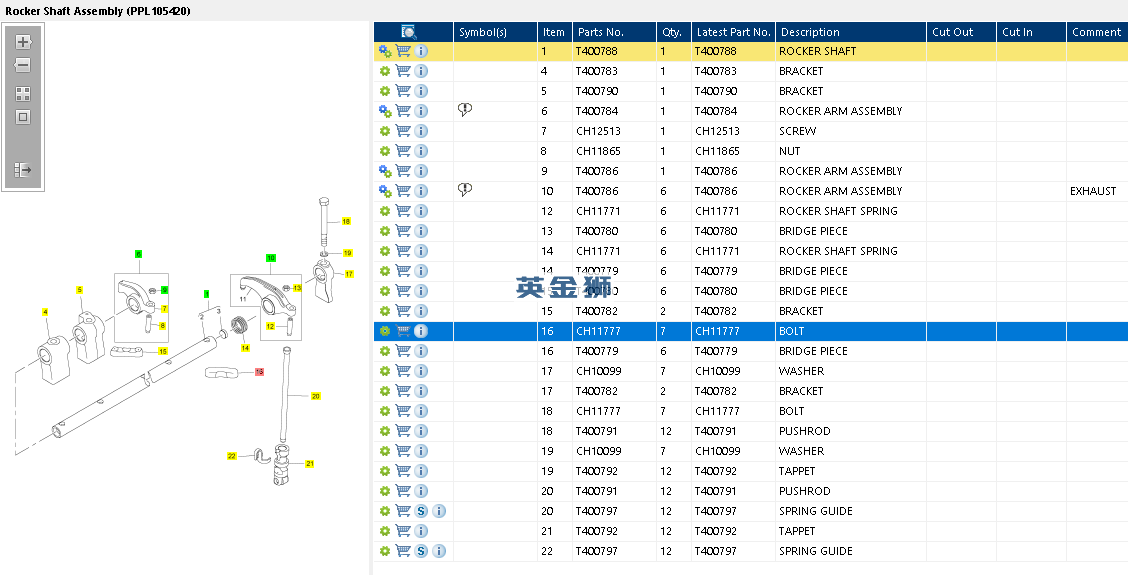Click assembly gears icon for ROCKER SHAFT row
The image size is (1128, 575).
[x=385, y=51]
